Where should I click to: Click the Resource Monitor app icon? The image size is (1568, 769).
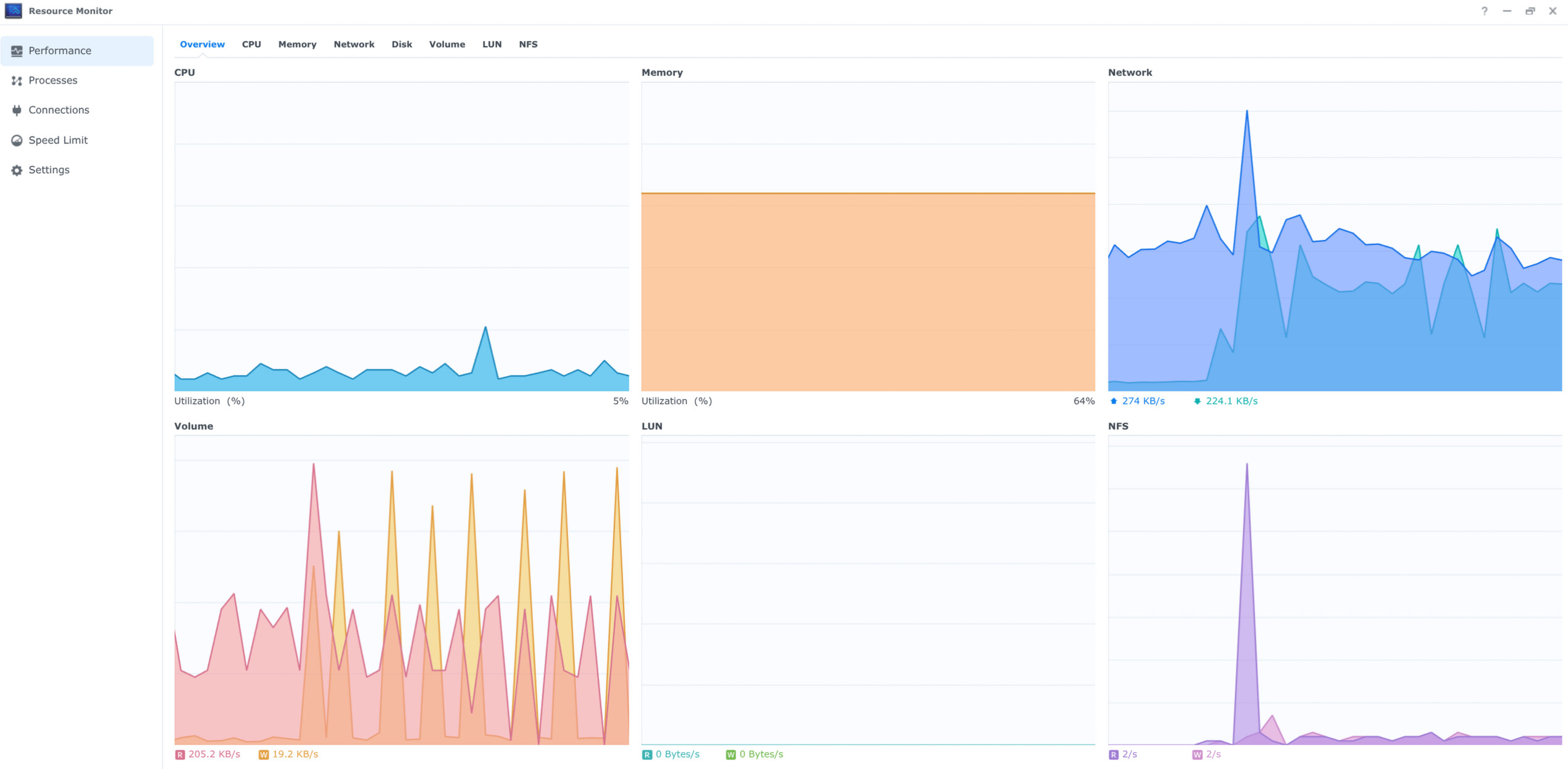pyautogui.click(x=13, y=11)
